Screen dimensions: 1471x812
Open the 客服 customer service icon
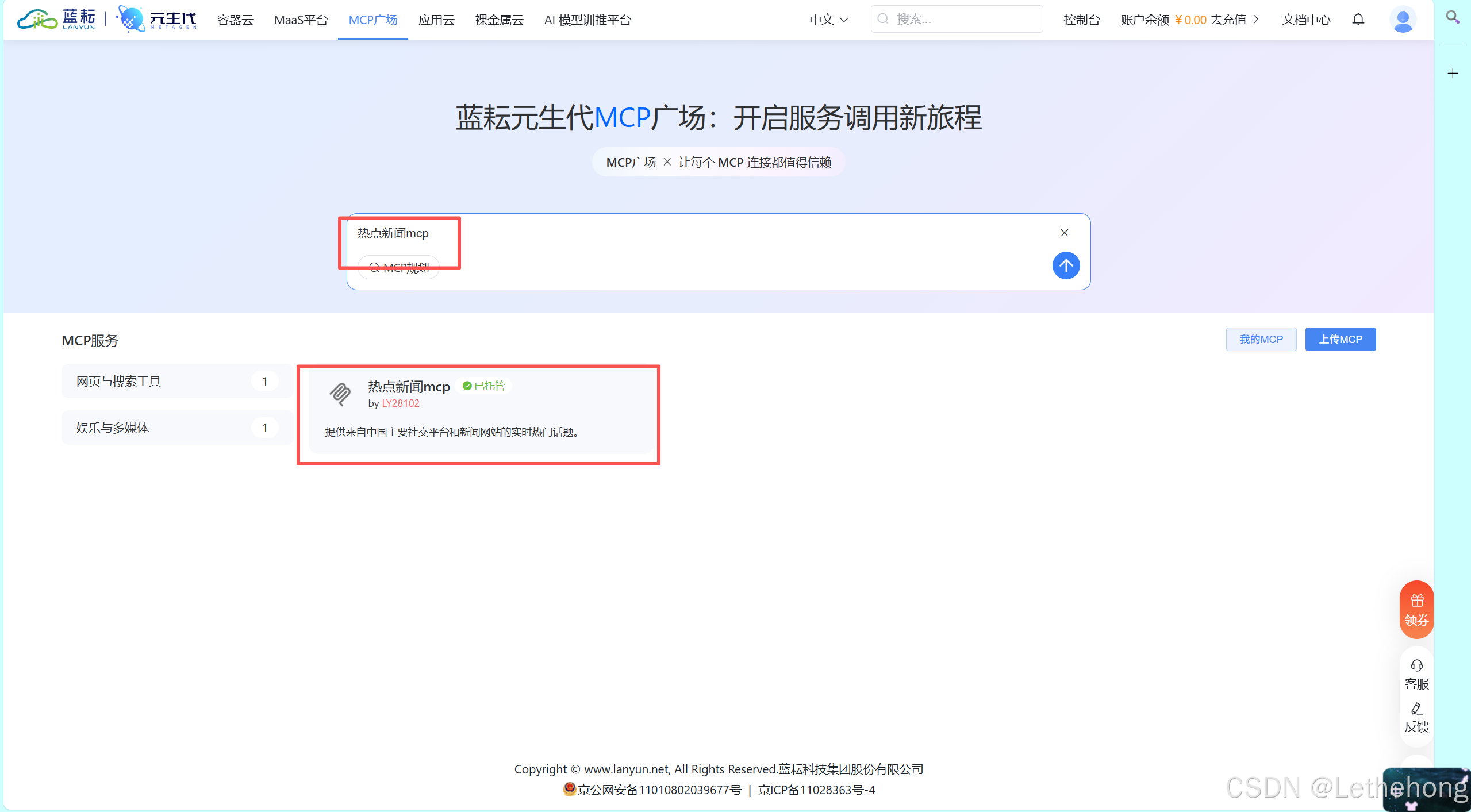(1416, 674)
